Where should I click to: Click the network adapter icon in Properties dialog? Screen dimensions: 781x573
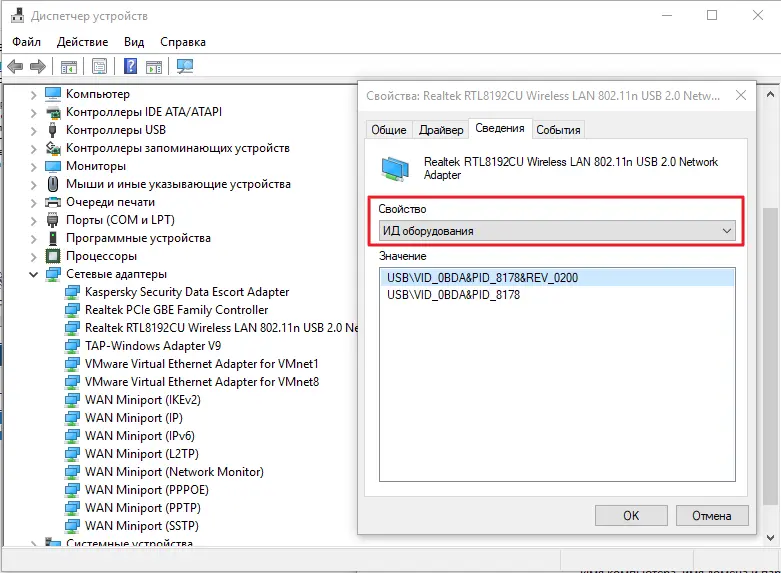(x=395, y=168)
